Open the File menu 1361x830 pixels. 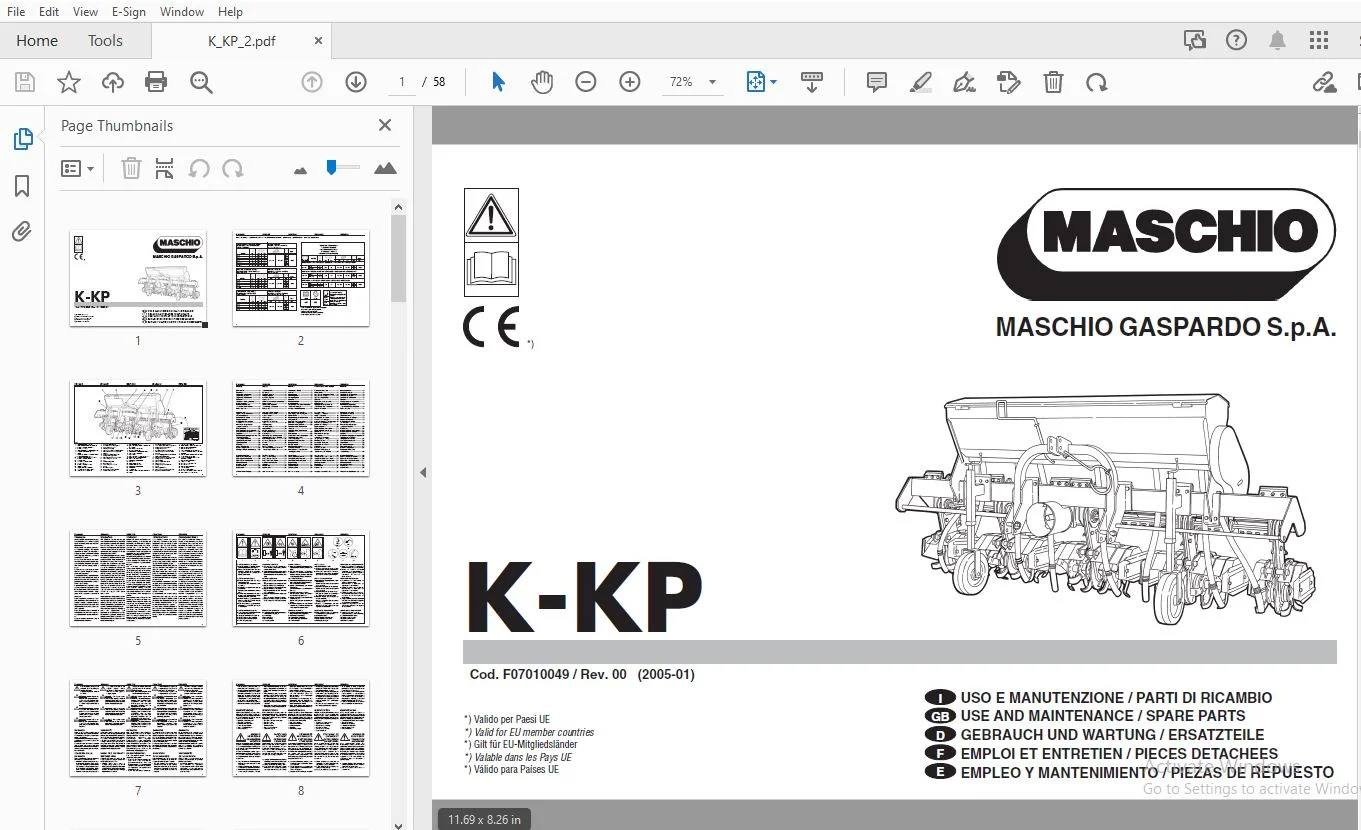[16, 11]
